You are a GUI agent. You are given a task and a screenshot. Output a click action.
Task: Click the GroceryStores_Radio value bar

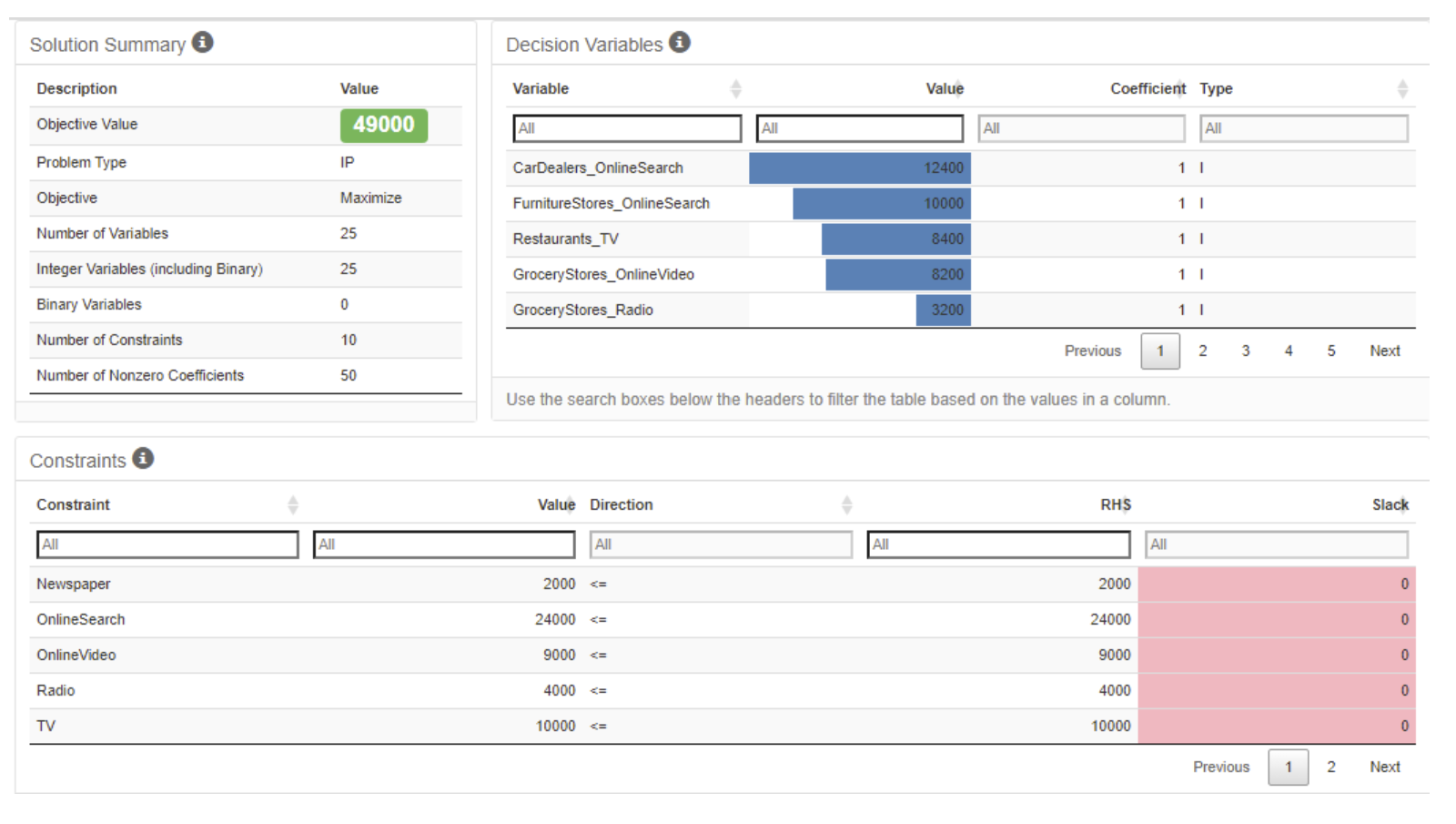(944, 310)
